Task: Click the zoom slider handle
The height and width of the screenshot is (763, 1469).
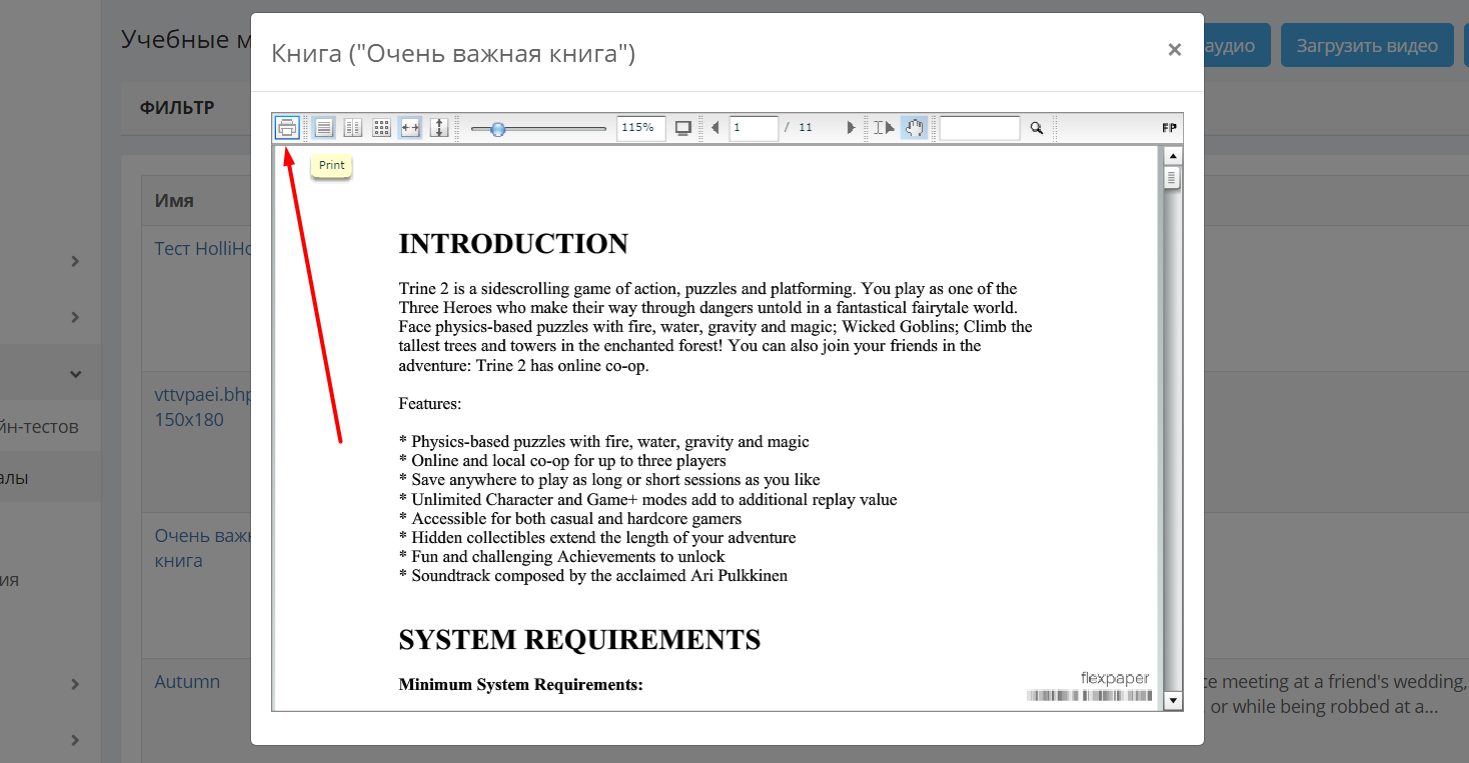Action: pyautogui.click(x=498, y=128)
